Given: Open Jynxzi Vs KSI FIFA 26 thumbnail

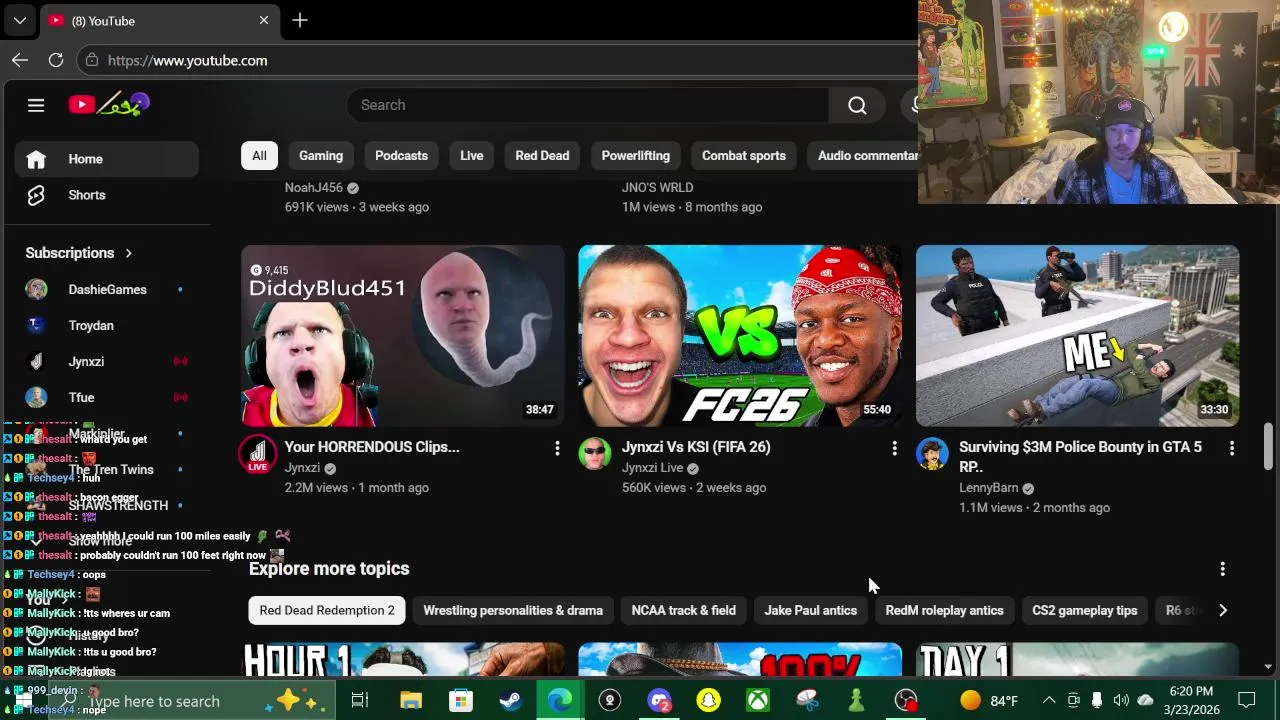Looking at the screenshot, I should (x=740, y=336).
